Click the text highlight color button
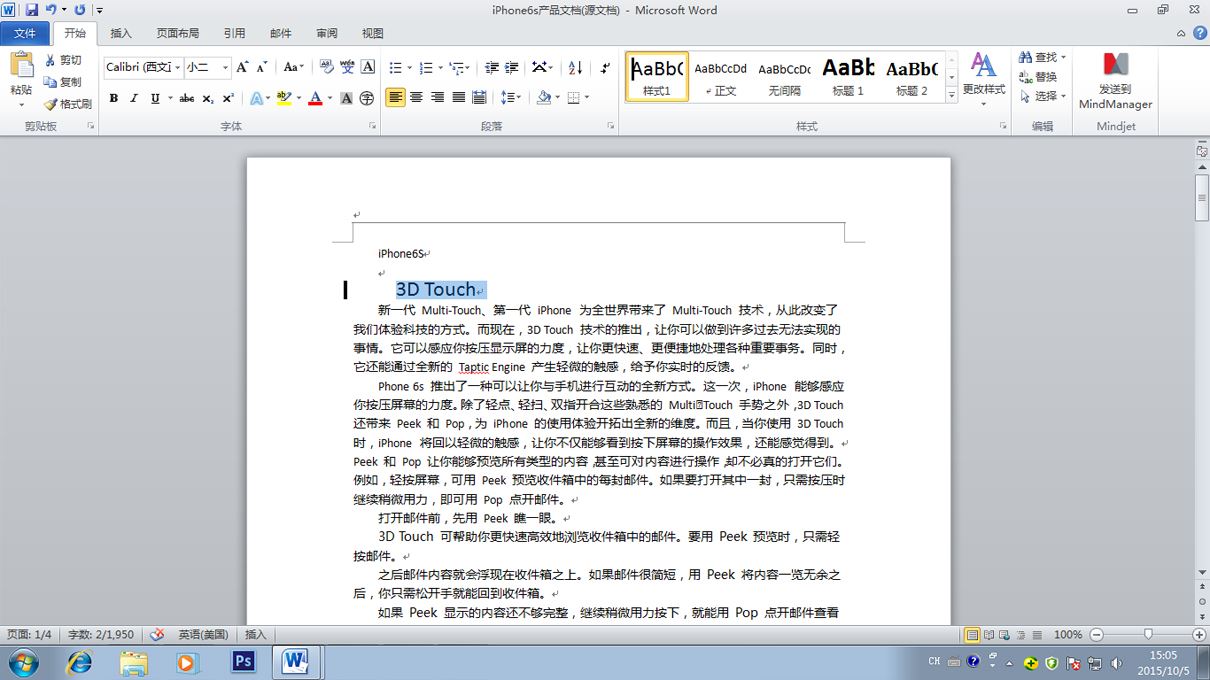The height and width of the screenshot is (680, 1210). pyautogui.click(x=284, y=98)
